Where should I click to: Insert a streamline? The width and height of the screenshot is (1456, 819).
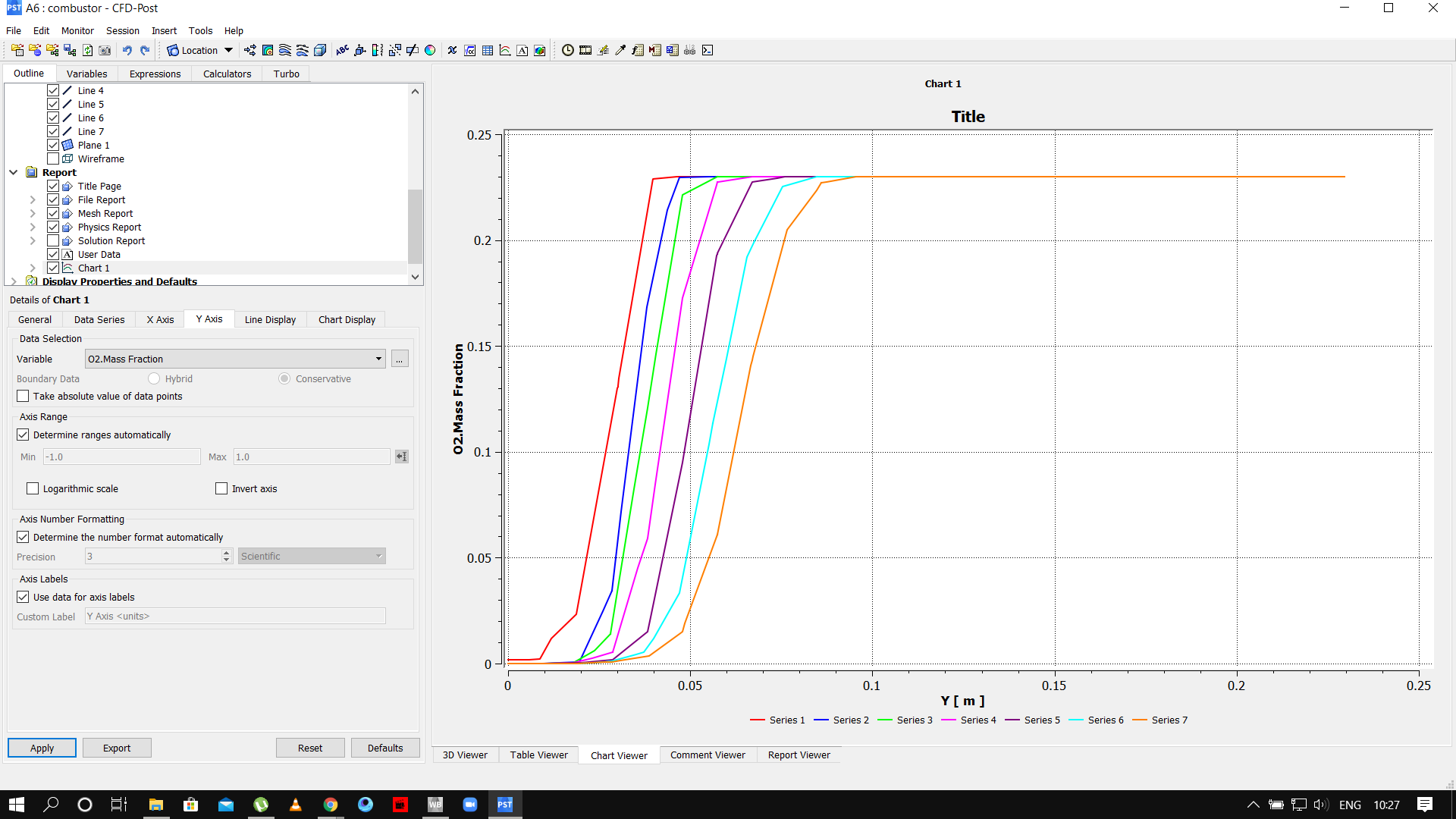point(285,50)
